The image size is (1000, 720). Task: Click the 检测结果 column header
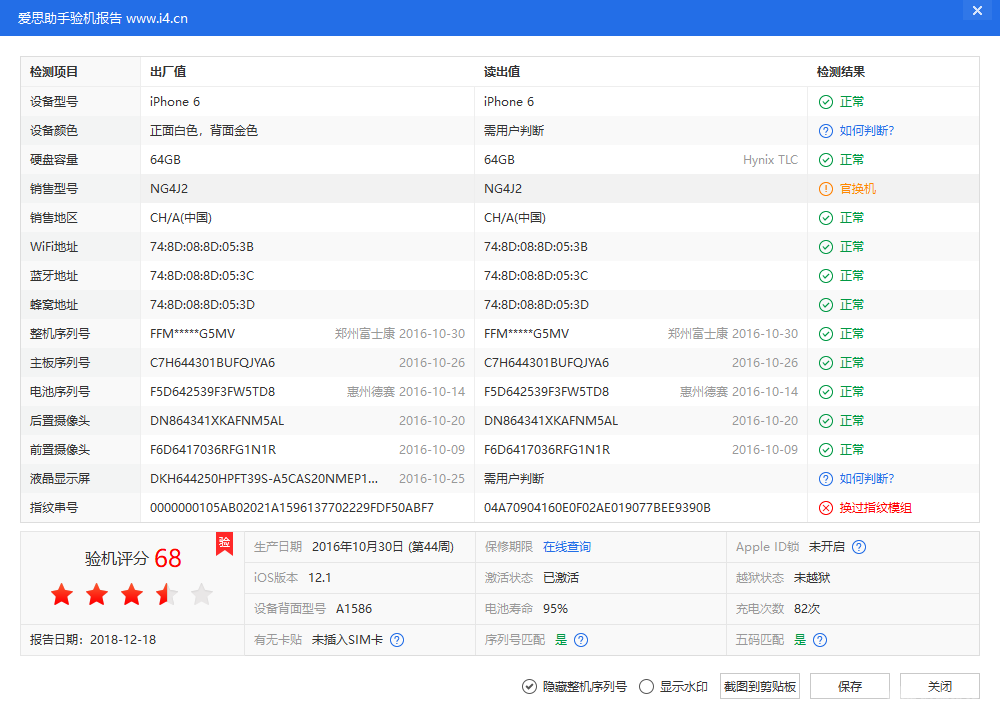click(x=841, y=72)
